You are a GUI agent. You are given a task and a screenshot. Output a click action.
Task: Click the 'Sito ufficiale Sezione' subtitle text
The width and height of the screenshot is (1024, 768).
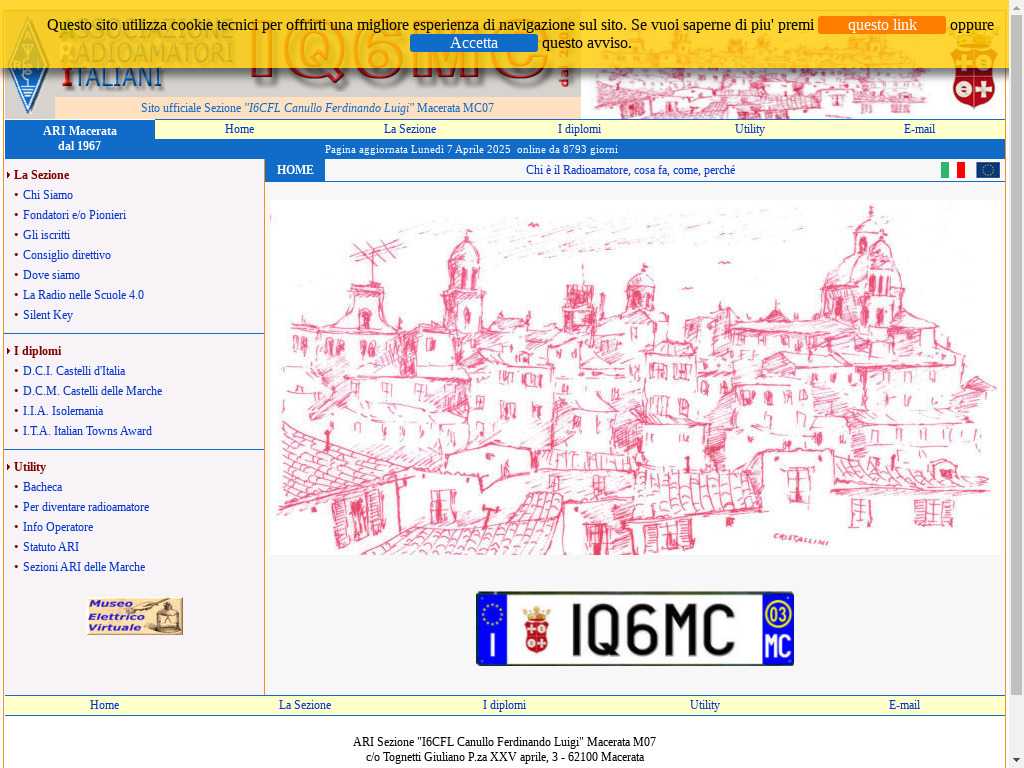pos(317,108)
